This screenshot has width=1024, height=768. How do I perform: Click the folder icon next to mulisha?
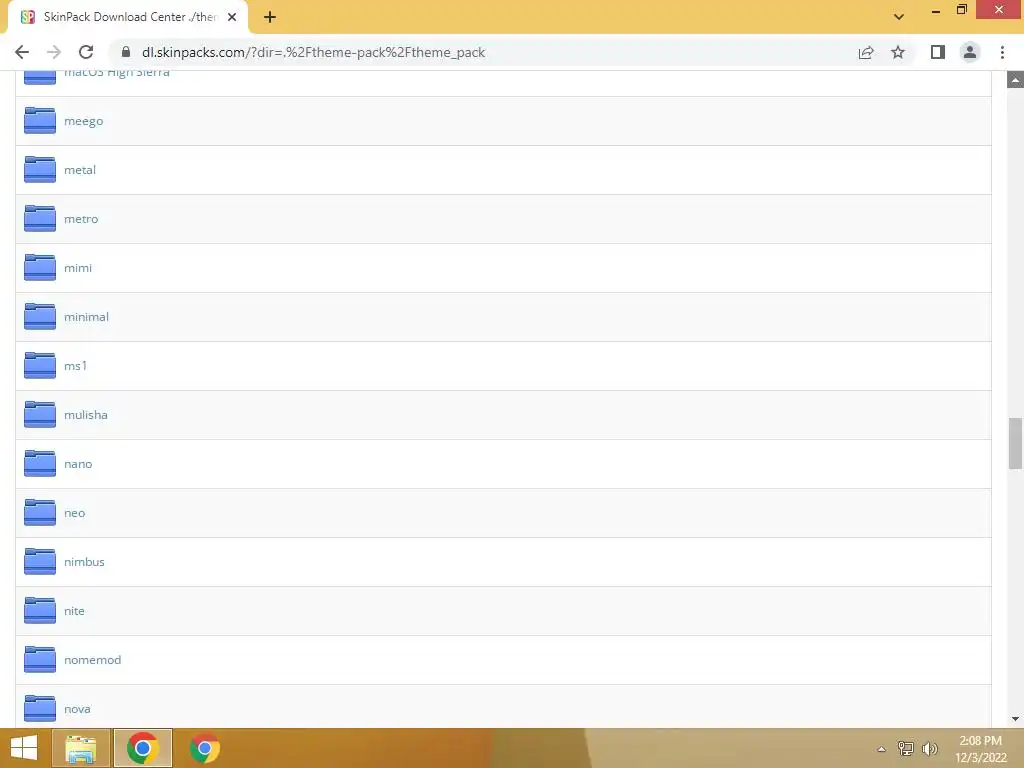(x=40, y=415)
